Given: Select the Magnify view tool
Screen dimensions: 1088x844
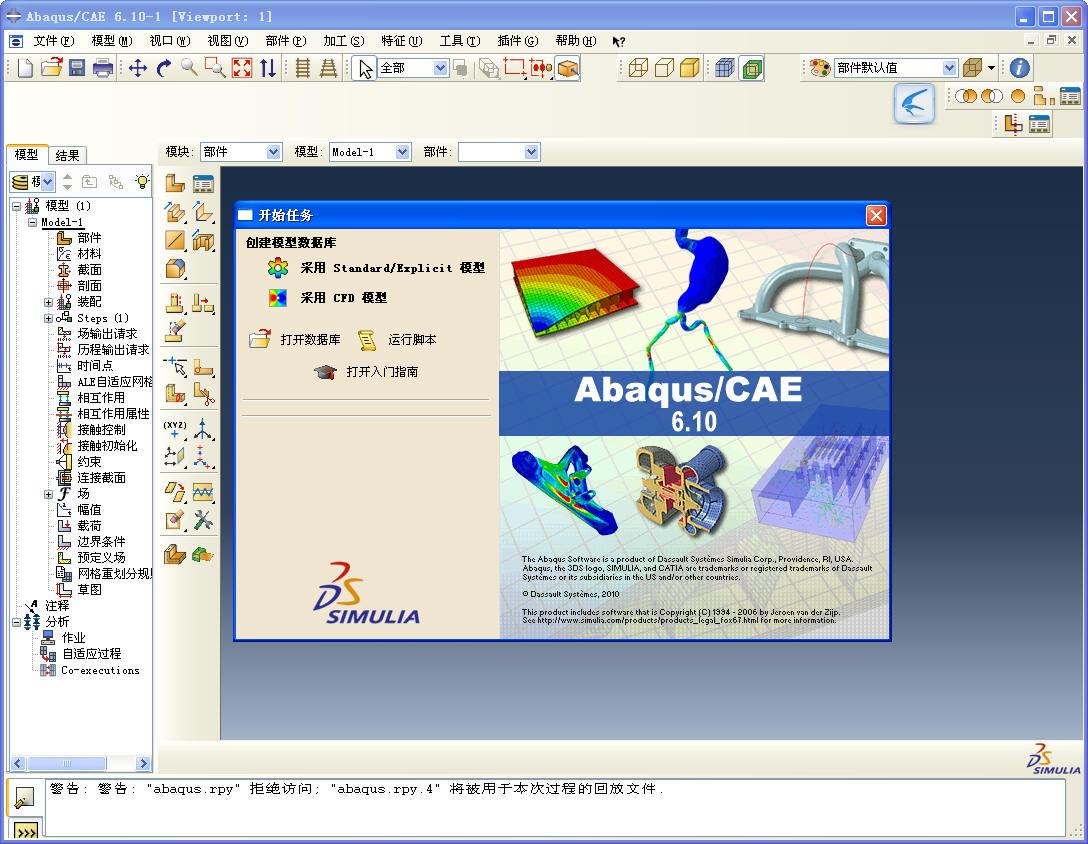Looking at the screenshot, I should 189,67.
